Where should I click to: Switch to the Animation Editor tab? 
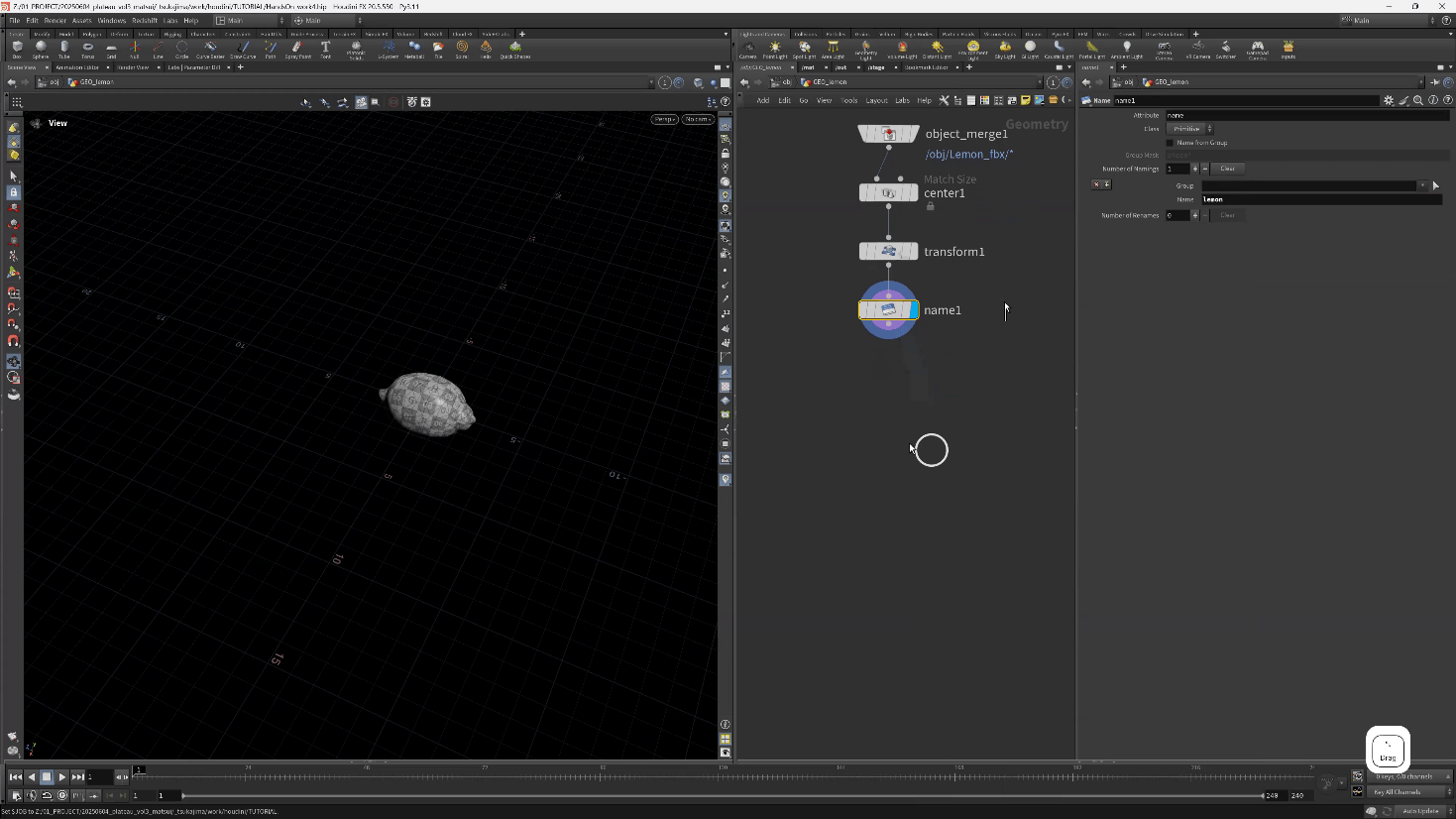tap(78, 67)
